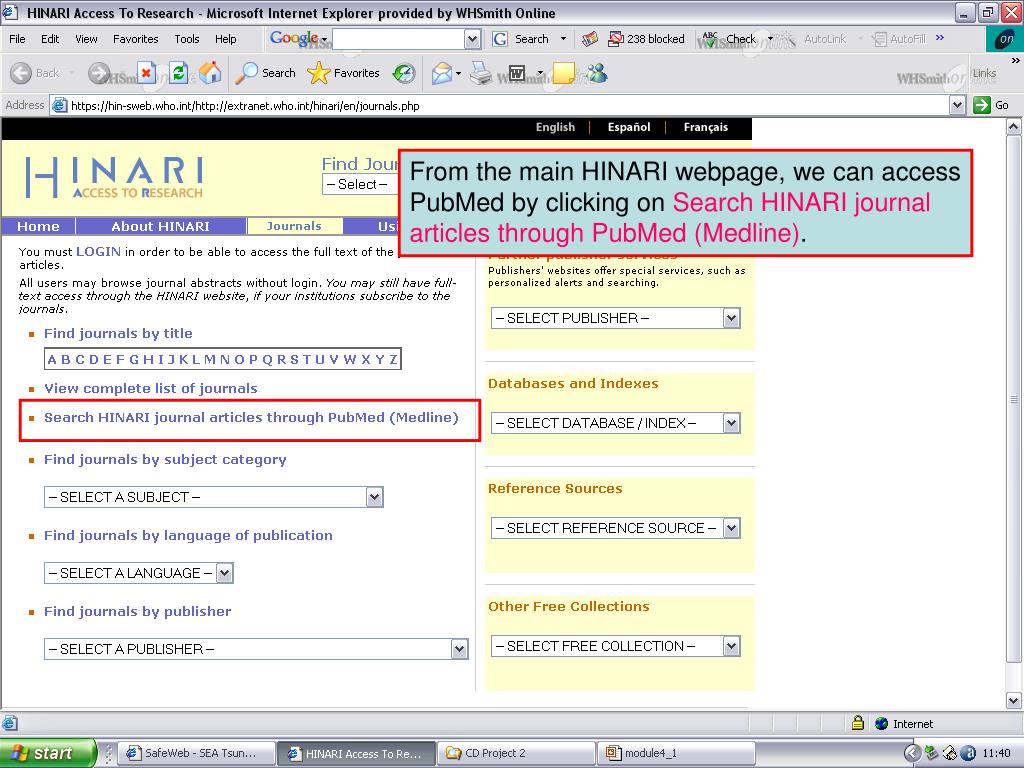Switch to the SafeWeb - SEA Tsun... taskbar window
This screenshot has height=768, width=1024.
(x=197, y=753)
